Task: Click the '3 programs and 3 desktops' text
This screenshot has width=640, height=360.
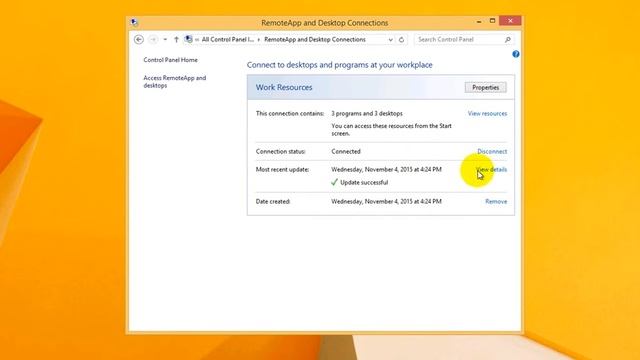Action: pyautogui.click(x=367, y=113)
